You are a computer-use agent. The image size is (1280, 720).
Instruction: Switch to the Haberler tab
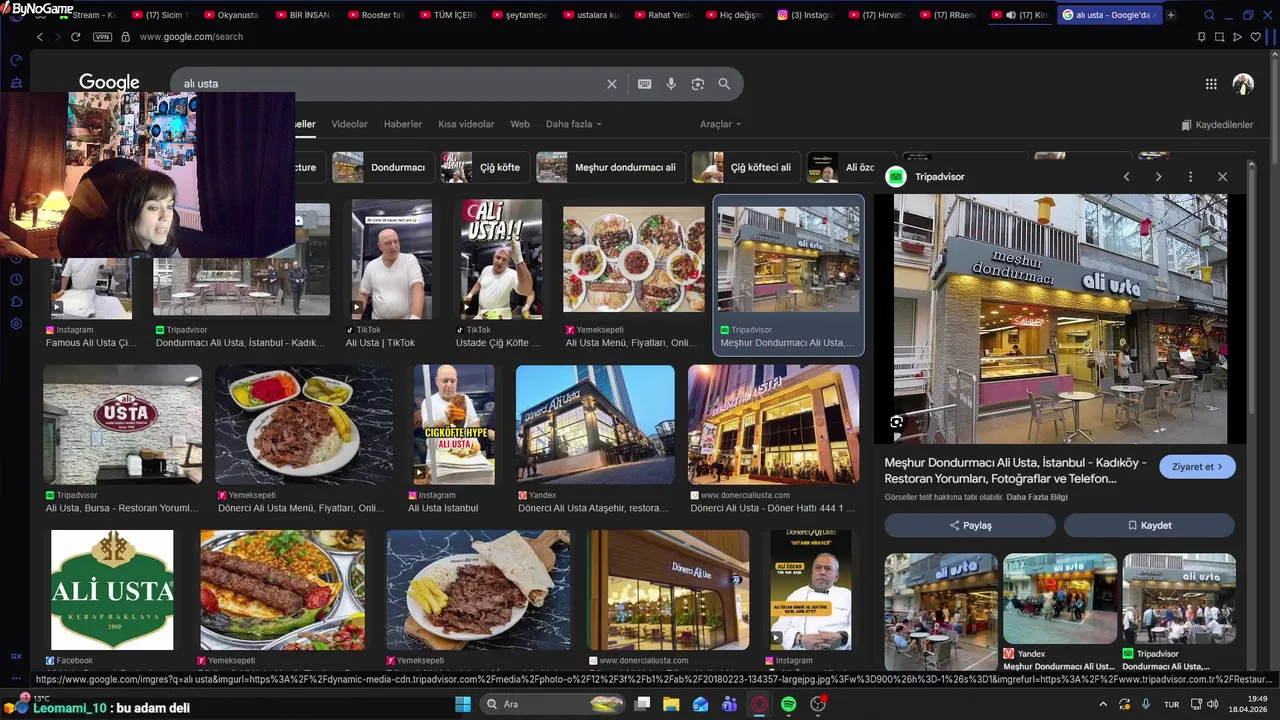point(403,124)
